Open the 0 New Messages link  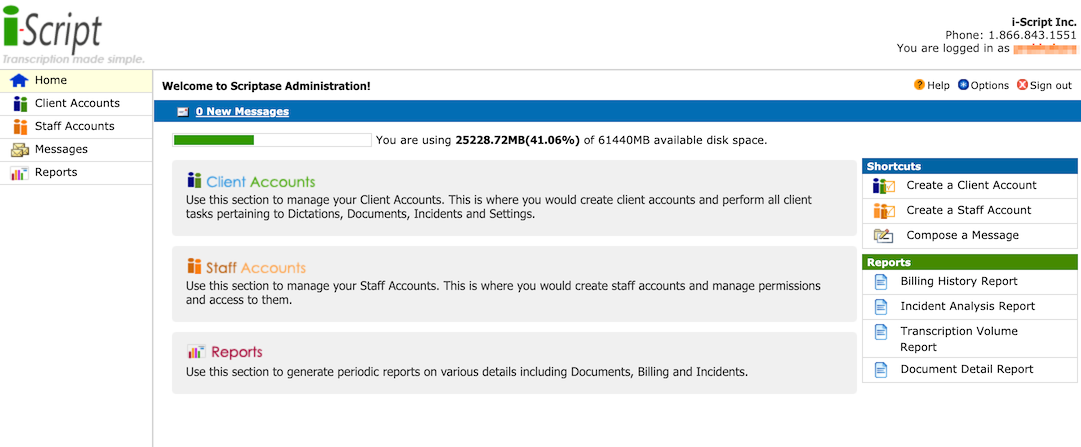pyautogui.click(x=242, y=111)
